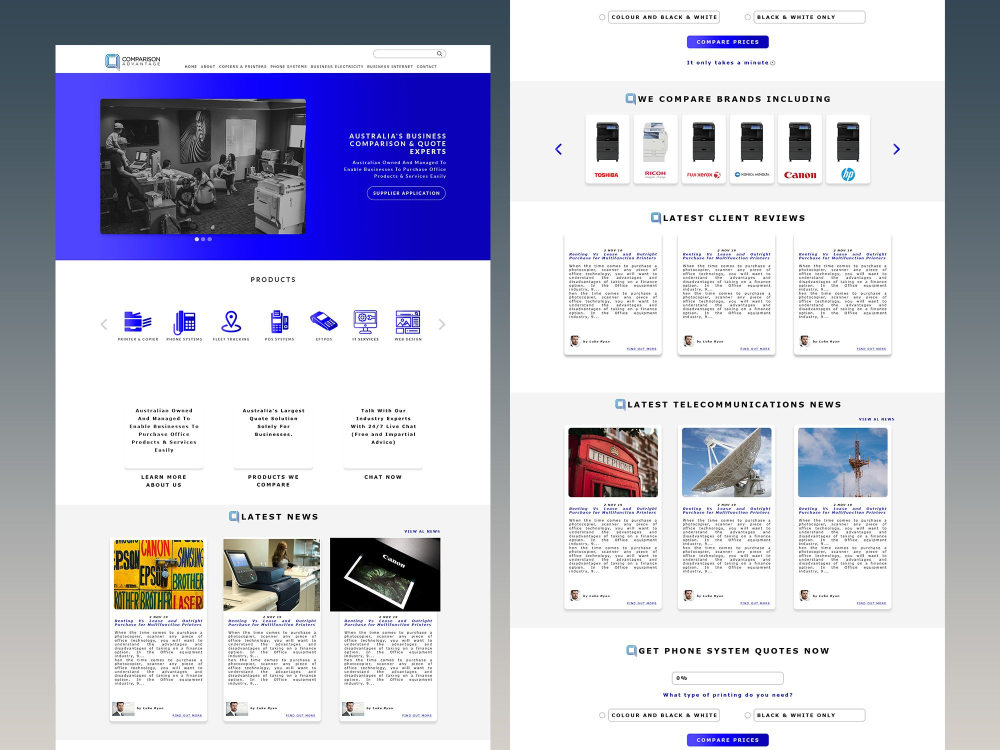Viewport: 1000px width, 750px height.
Task: Click the Comparison Advantage logo
Action: 133,61
